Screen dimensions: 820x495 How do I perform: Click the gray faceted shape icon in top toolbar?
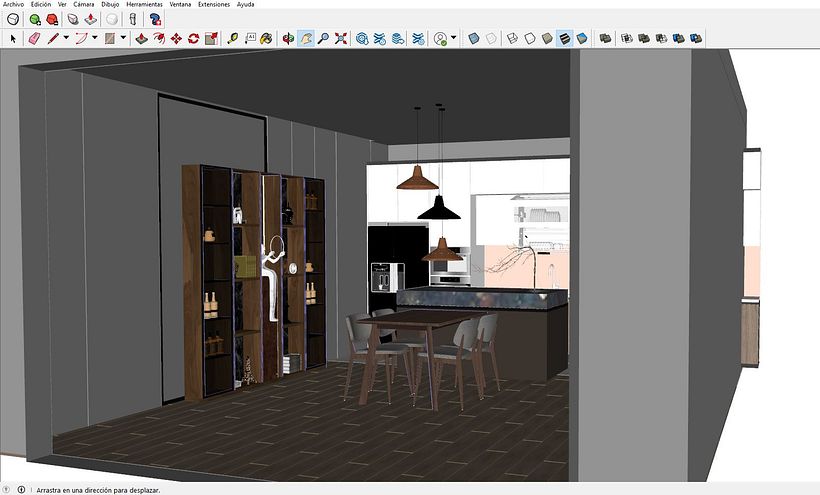point(73,19)
